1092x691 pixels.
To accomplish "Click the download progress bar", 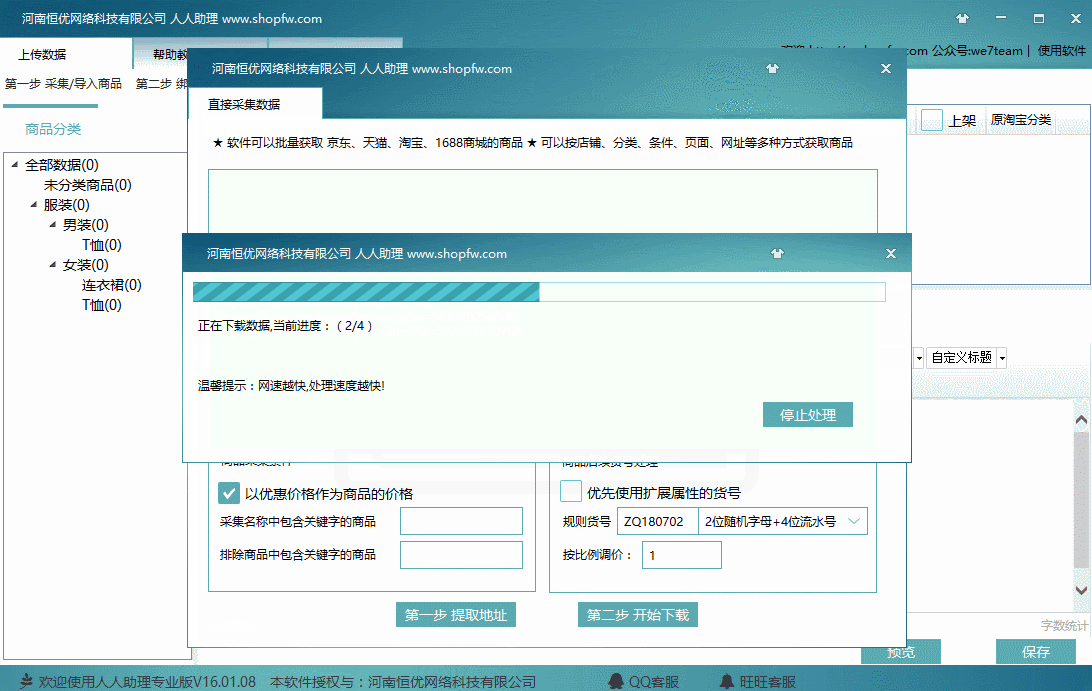I will pos(539,292).
